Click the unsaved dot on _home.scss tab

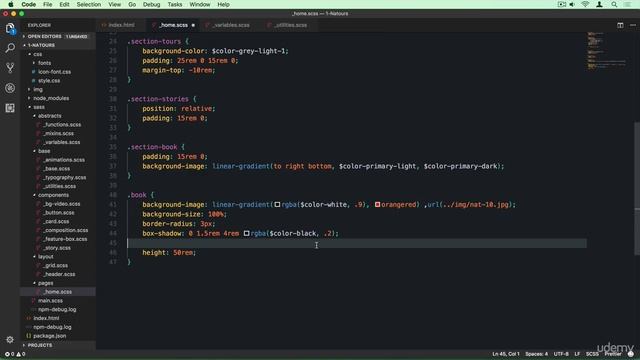(x=193, y=25)
